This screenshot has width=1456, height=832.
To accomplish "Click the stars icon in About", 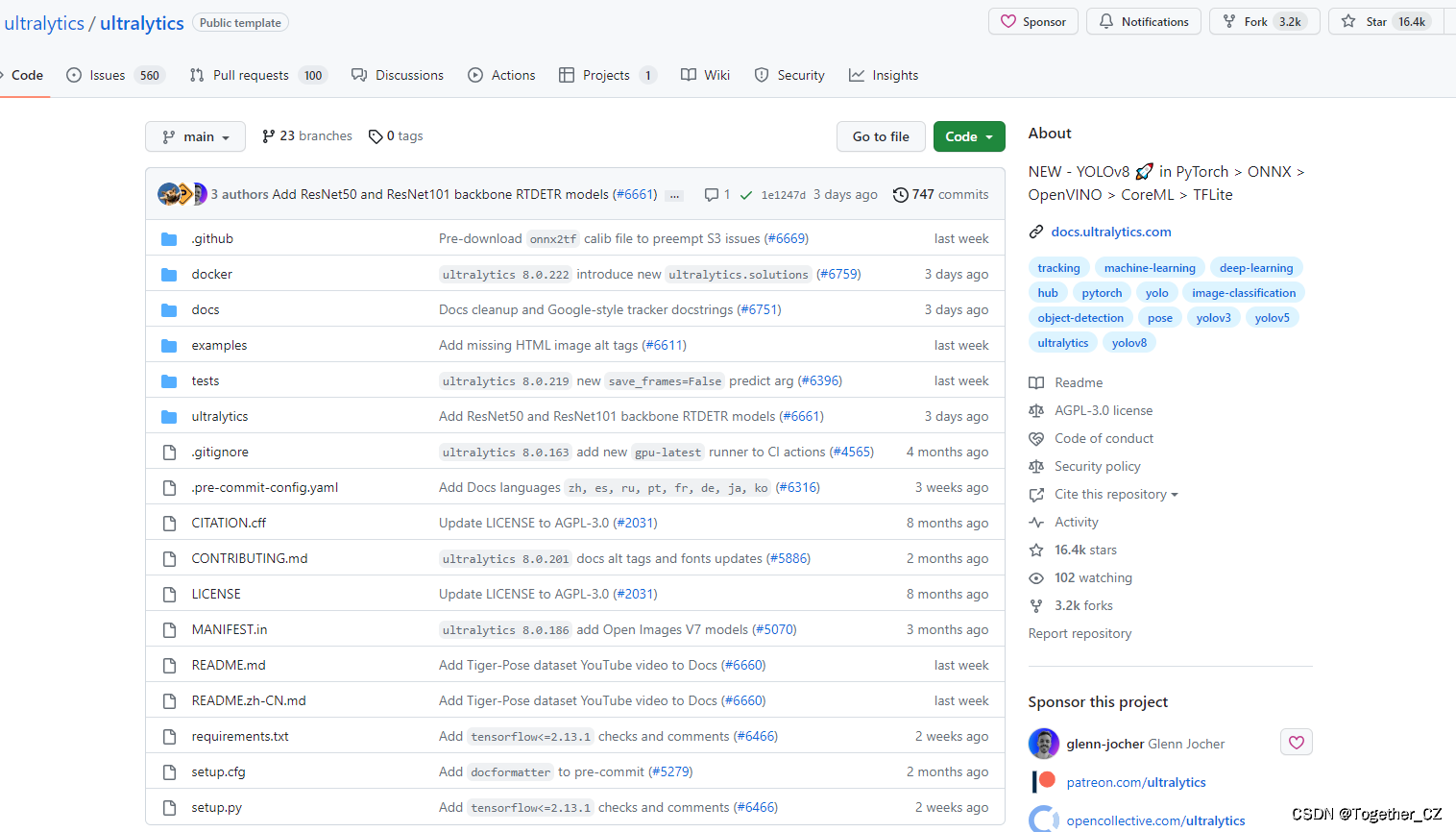I will click(1036, 550).
